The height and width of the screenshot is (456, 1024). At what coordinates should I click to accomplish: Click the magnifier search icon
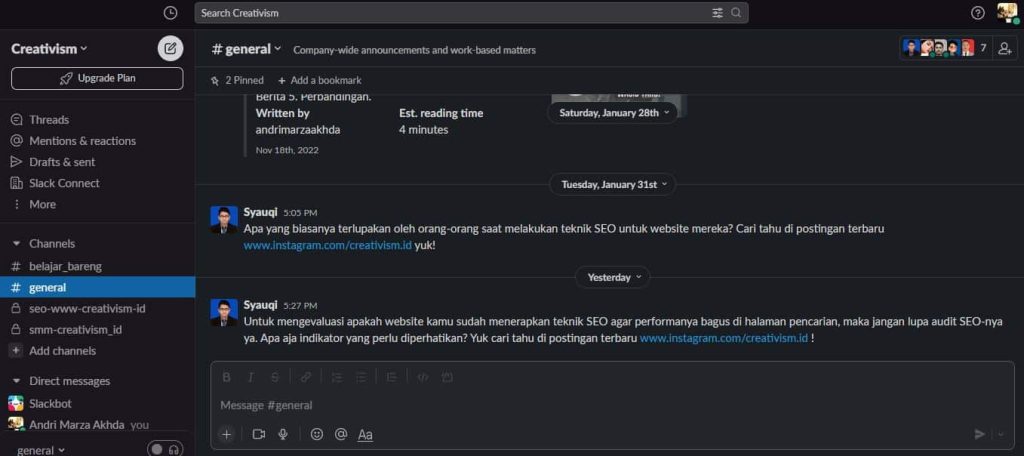coord(736,12)
